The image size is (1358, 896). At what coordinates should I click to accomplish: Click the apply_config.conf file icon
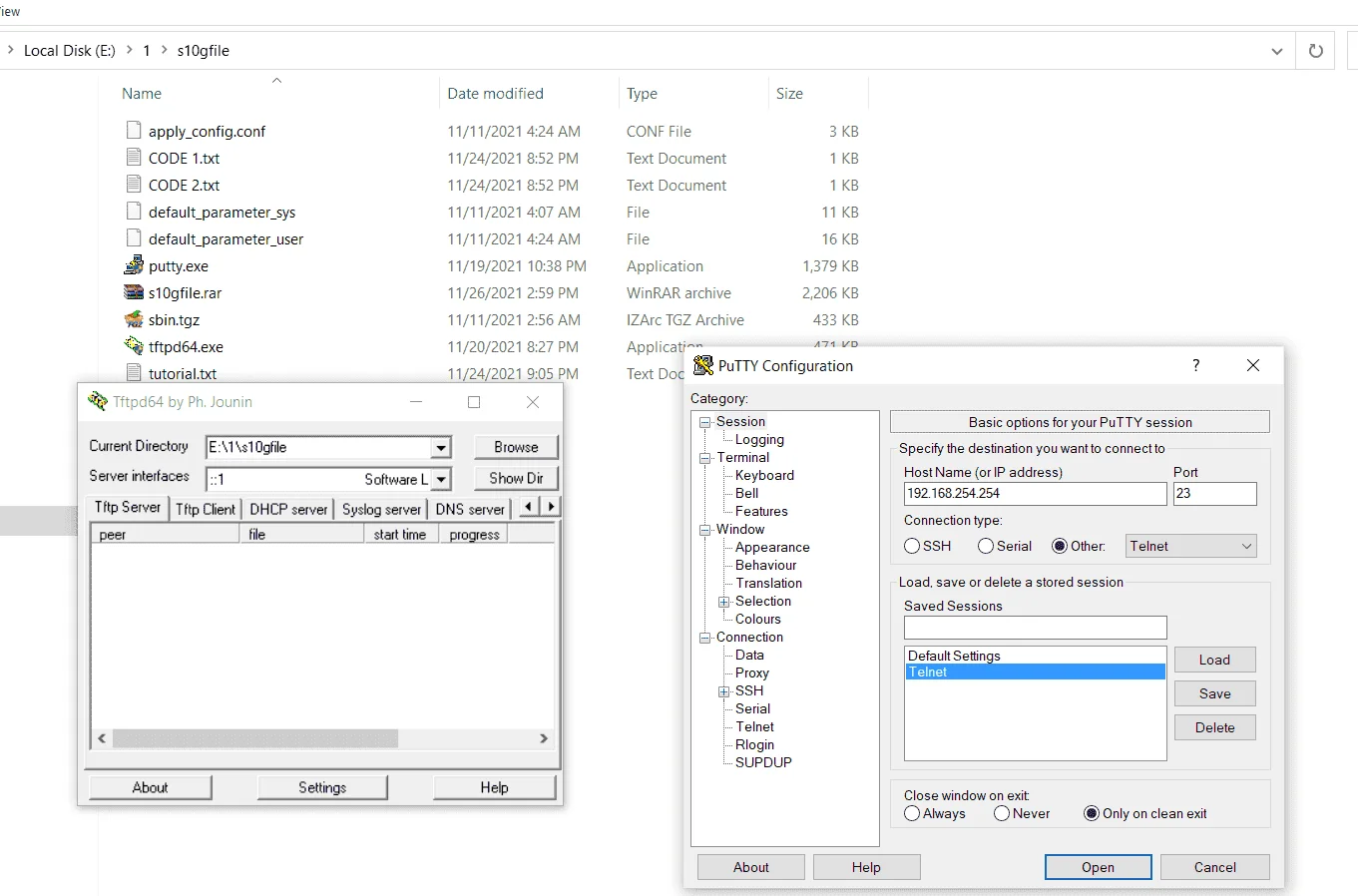[x=134, y=130]
